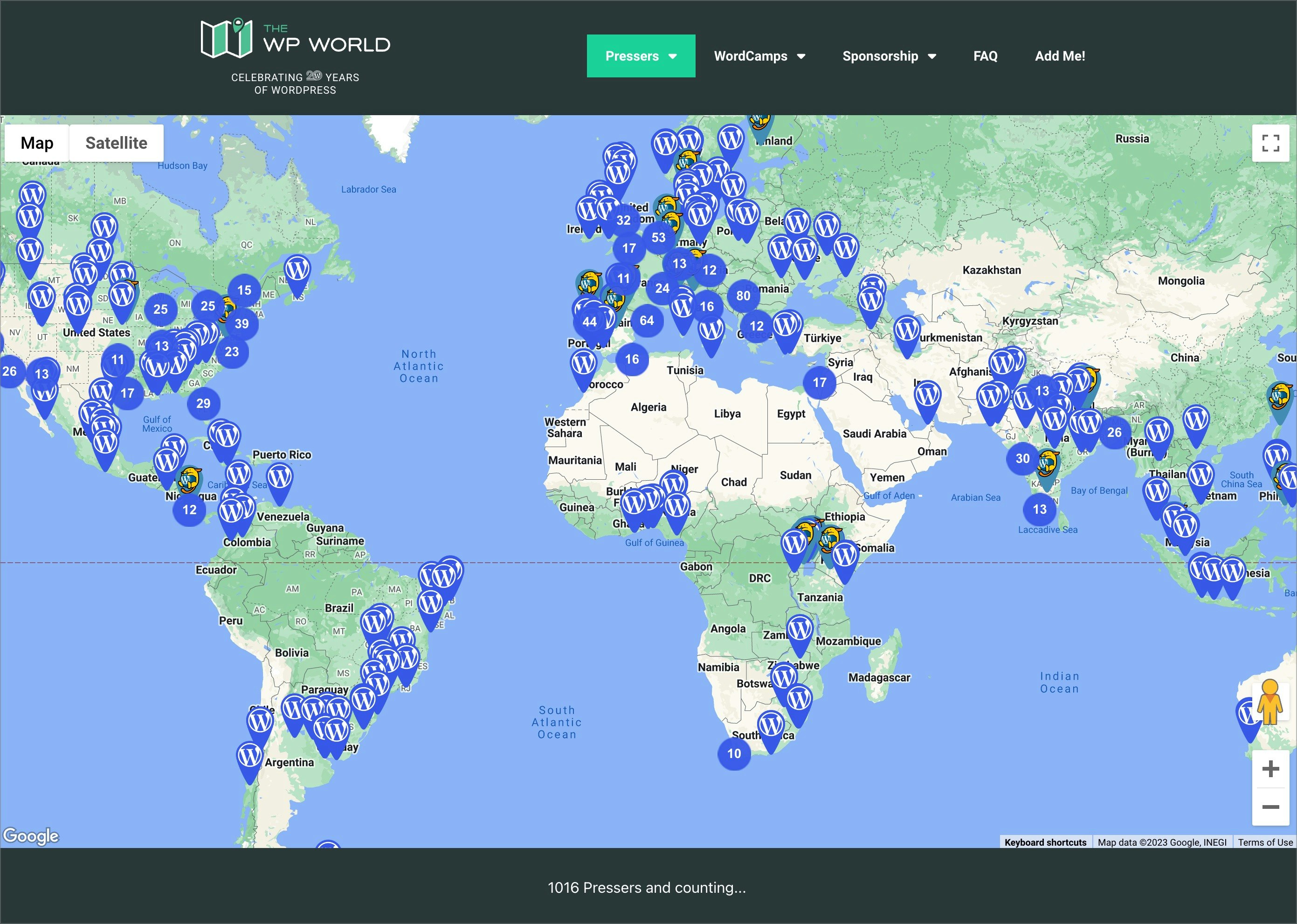Image resolution: width=1297 pixels, height=924 pixels.
Task: Switch to Satellite imagery view
Action: [x=116, y=143]
